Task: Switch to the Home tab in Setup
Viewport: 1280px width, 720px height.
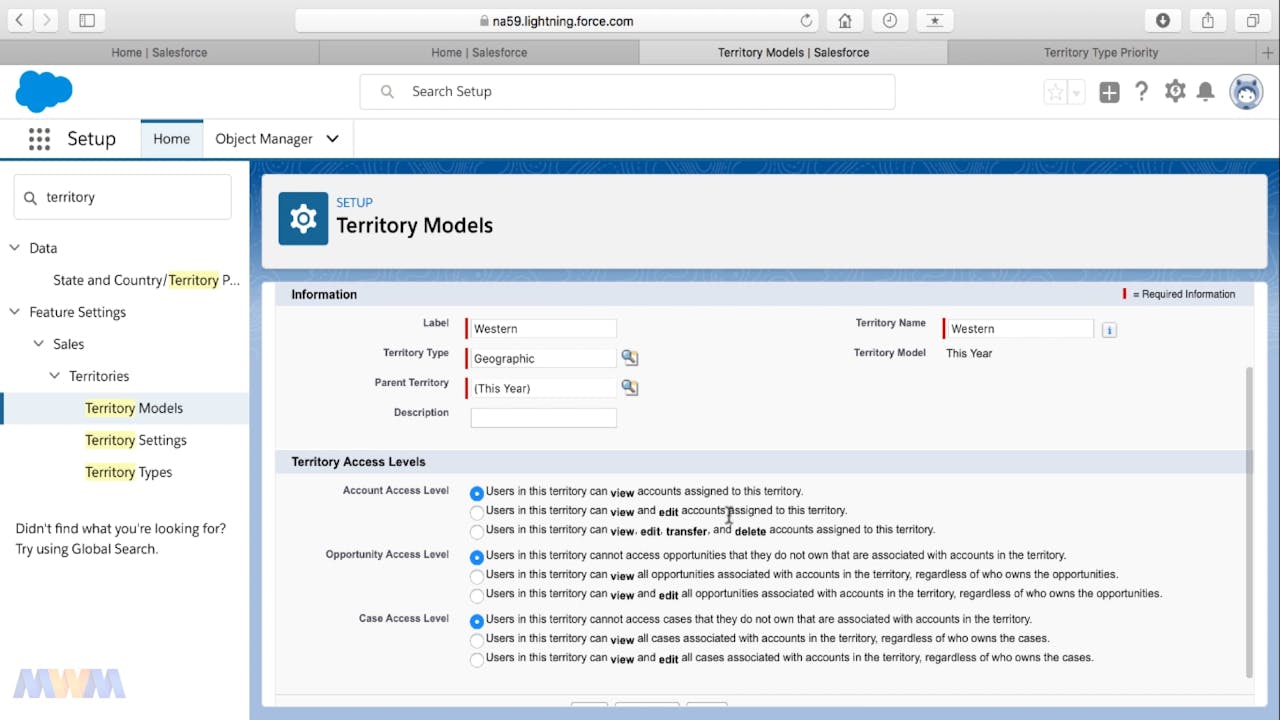Action: 171,139
